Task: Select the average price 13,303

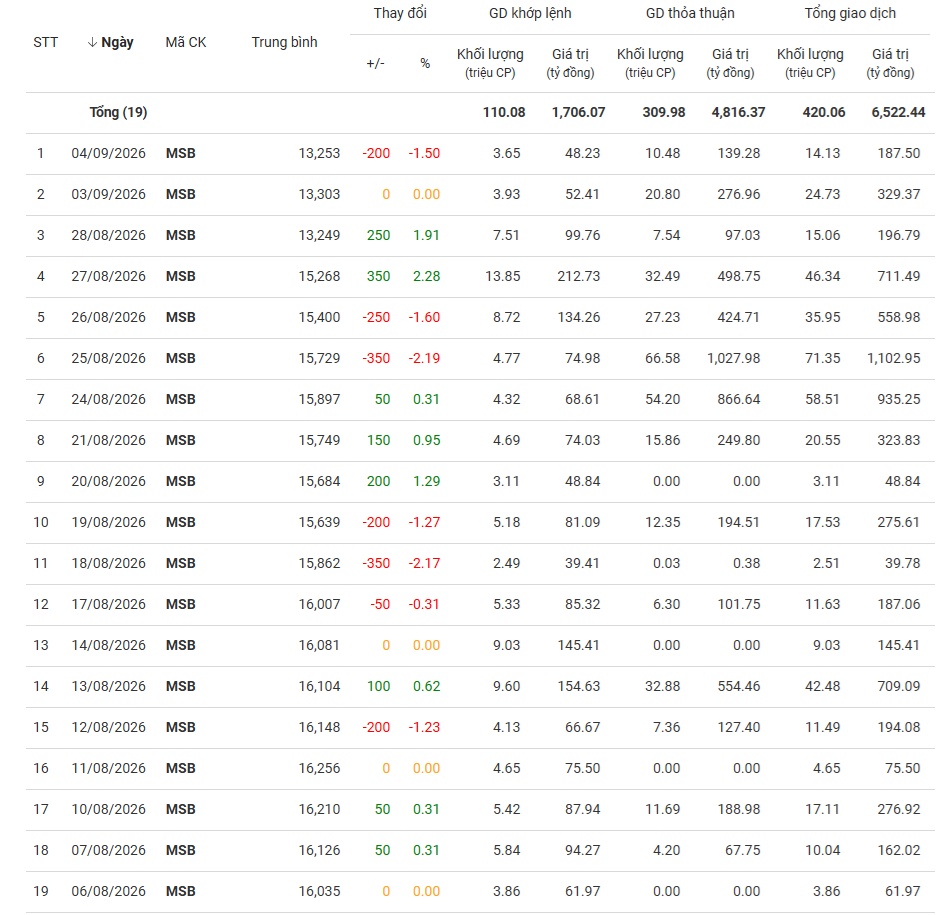Action: (x=320, y=195)
